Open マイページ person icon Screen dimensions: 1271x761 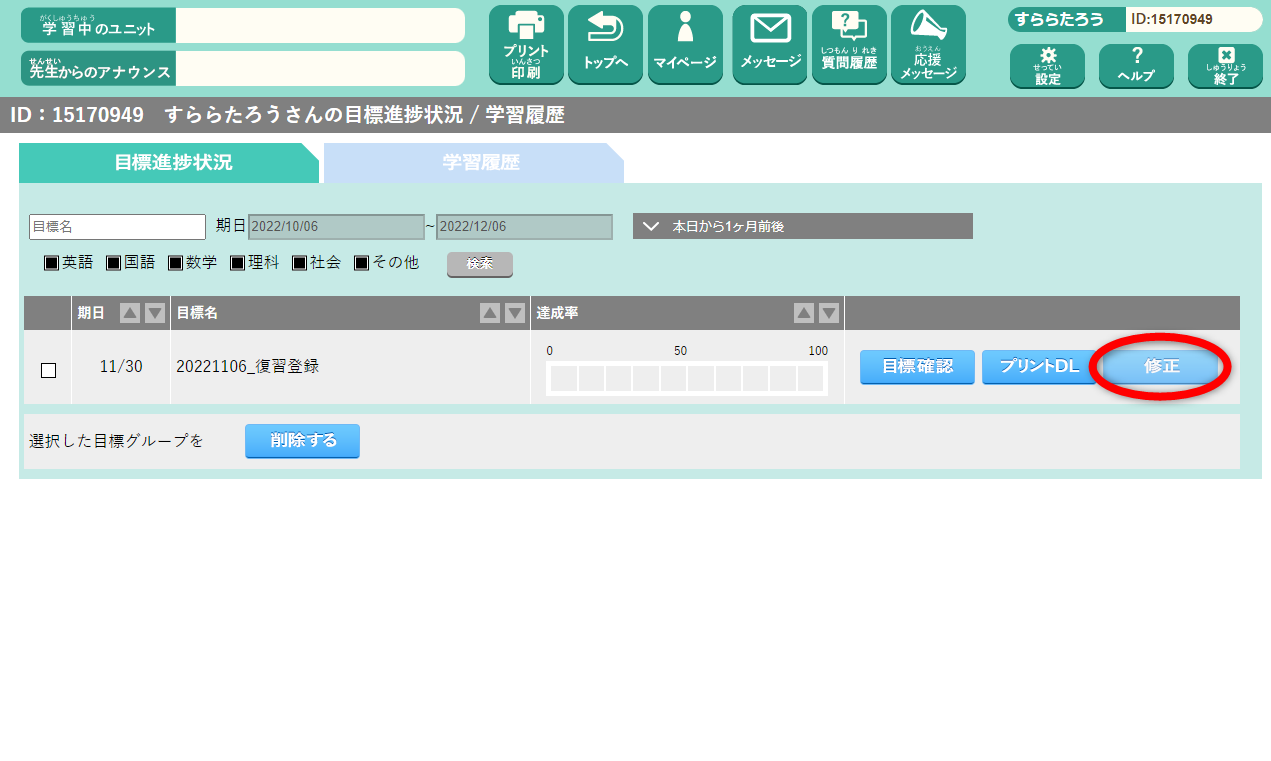pos(685,44)
